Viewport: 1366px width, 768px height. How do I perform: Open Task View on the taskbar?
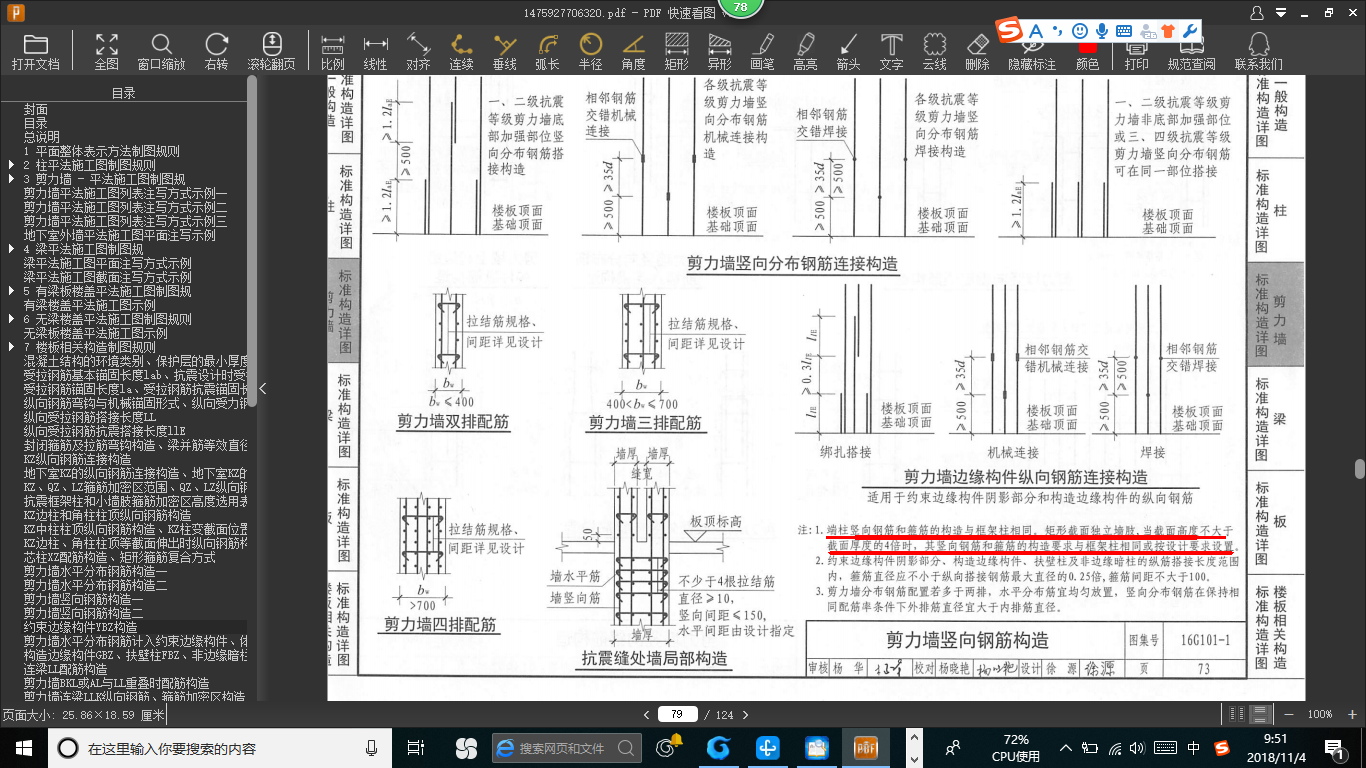click(417, 747)
